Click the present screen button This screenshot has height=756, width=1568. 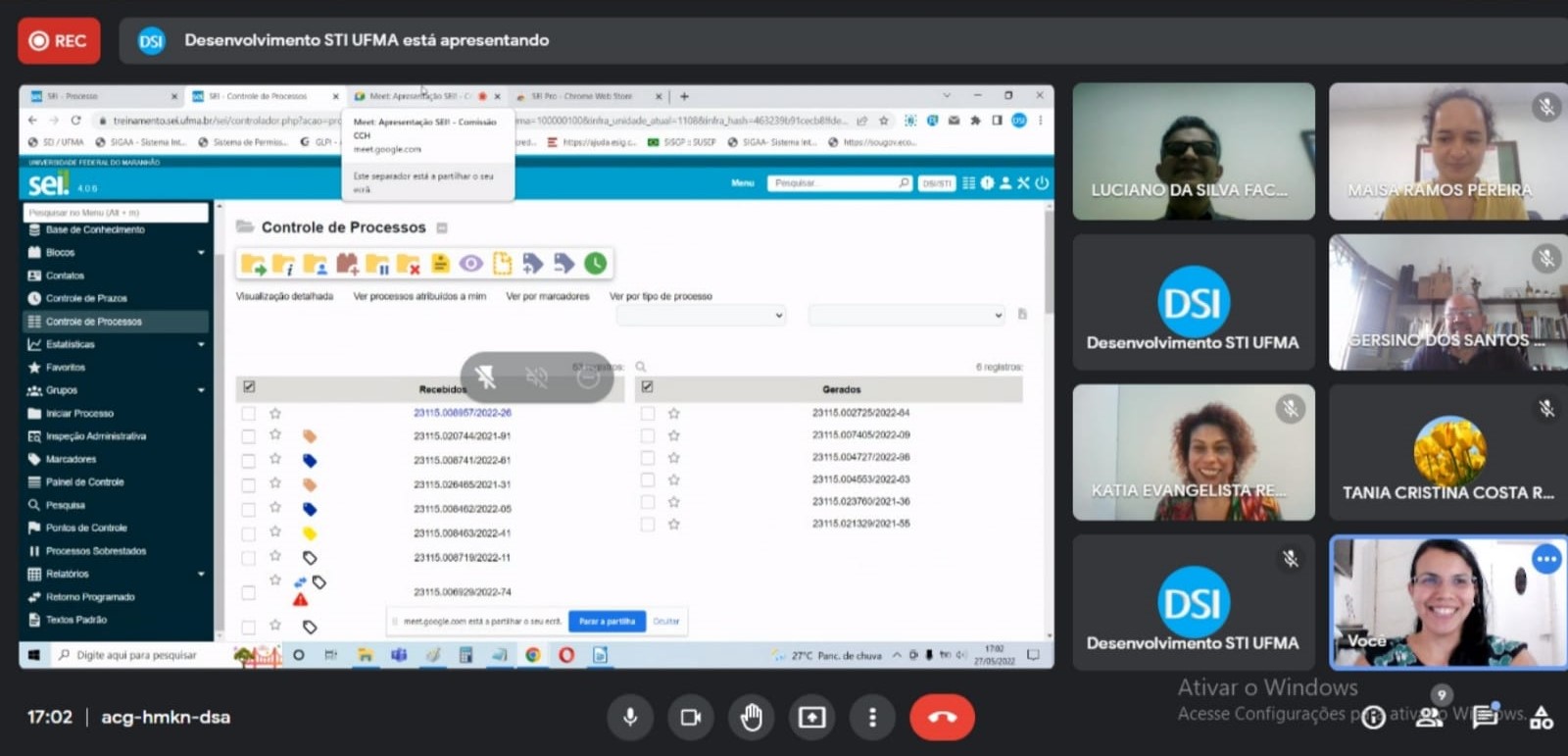point(811,718)
